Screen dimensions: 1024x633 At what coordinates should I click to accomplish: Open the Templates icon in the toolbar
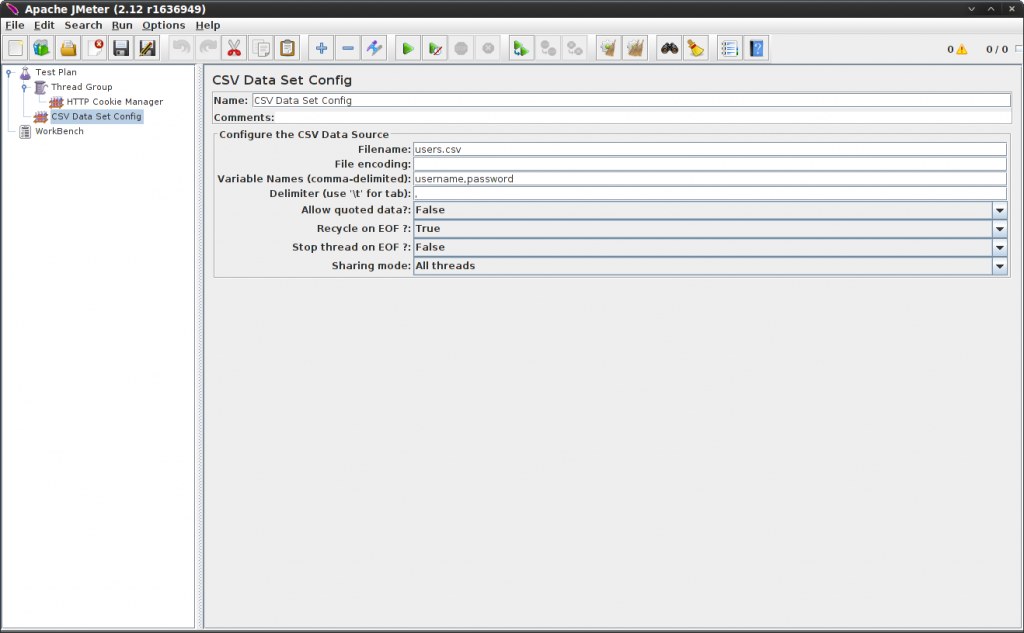[x=41, y=47]
